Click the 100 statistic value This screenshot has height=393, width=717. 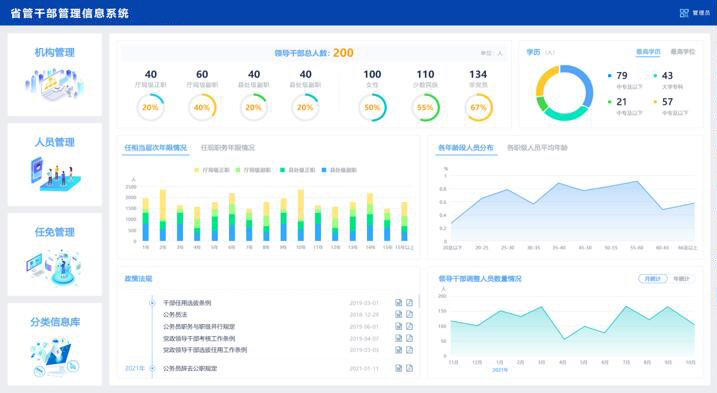[x=372, y=74]
